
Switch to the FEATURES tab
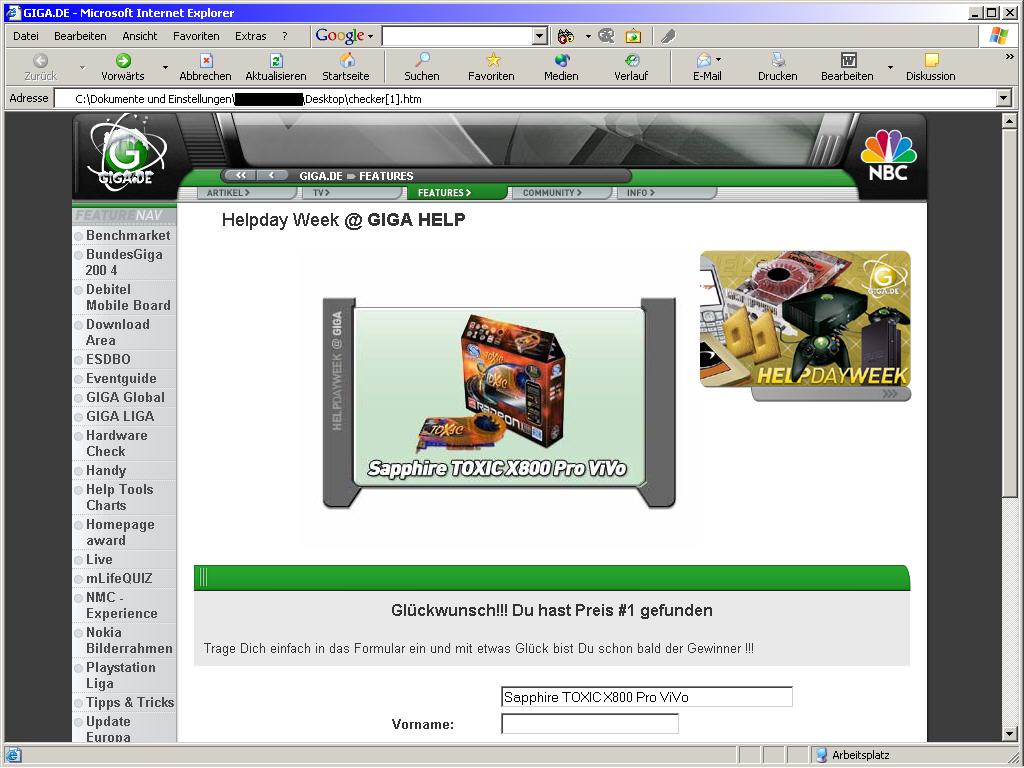pos(457,193)
